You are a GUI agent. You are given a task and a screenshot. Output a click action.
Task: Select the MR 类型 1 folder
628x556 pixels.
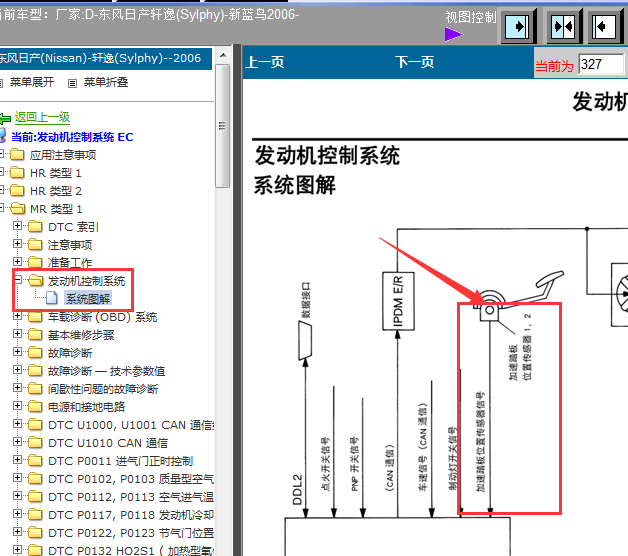pos(56,209)
